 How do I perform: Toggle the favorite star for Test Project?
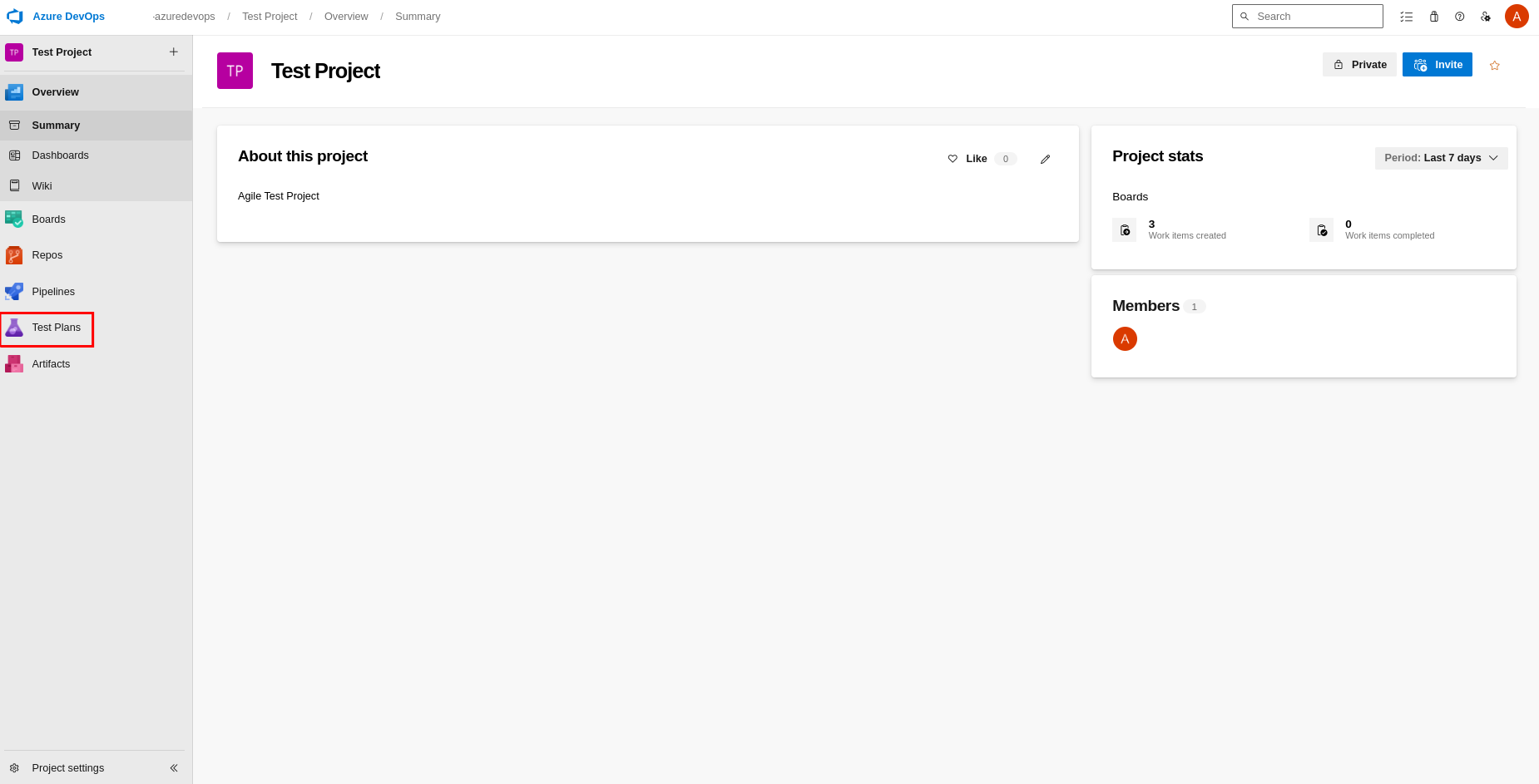1495,66
